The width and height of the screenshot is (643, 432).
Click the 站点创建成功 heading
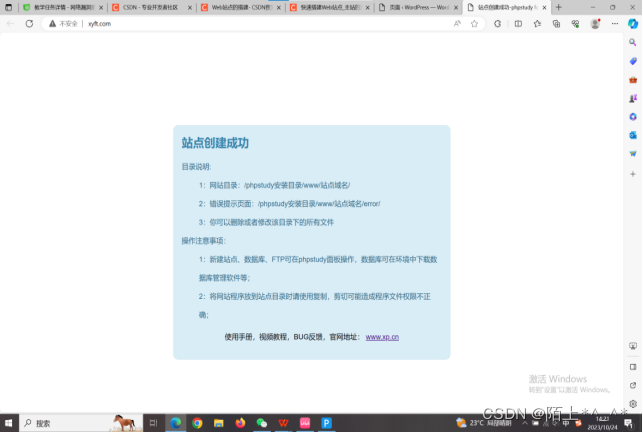coord(215,143)
